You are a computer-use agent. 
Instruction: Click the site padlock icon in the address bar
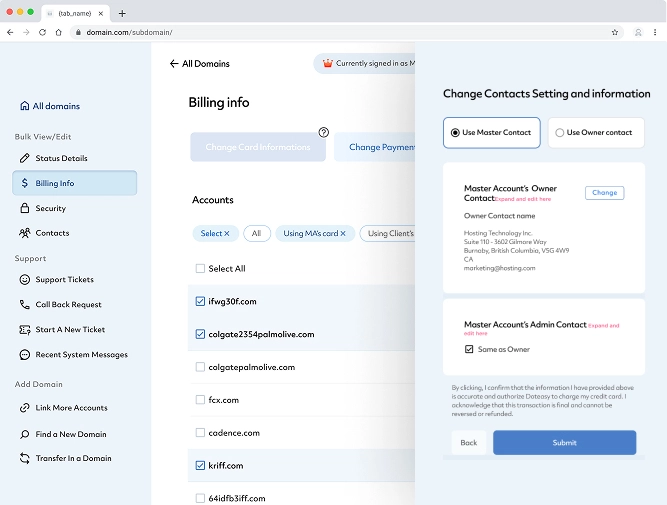(x=78, y=32)
